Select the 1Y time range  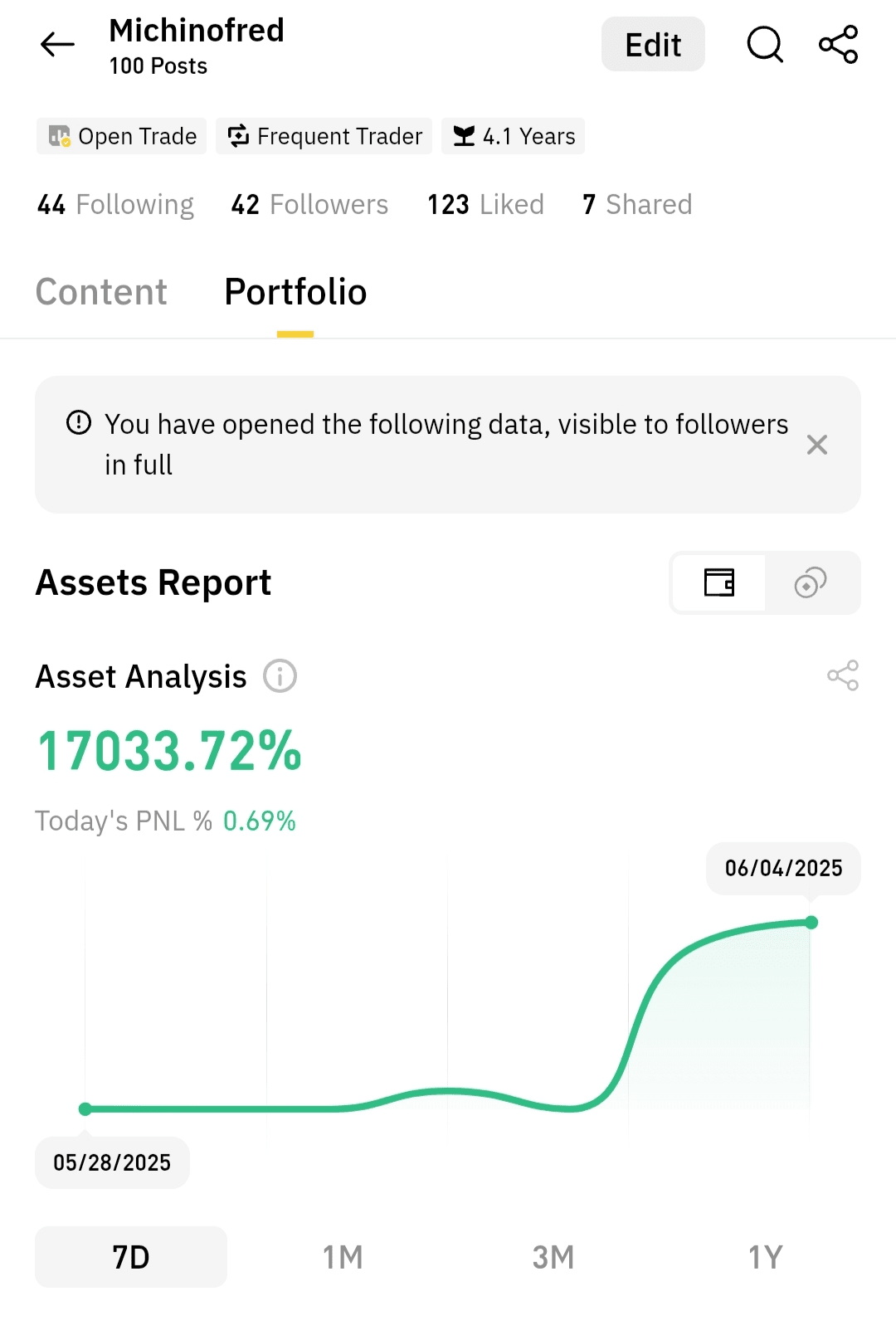(765, 1257)
